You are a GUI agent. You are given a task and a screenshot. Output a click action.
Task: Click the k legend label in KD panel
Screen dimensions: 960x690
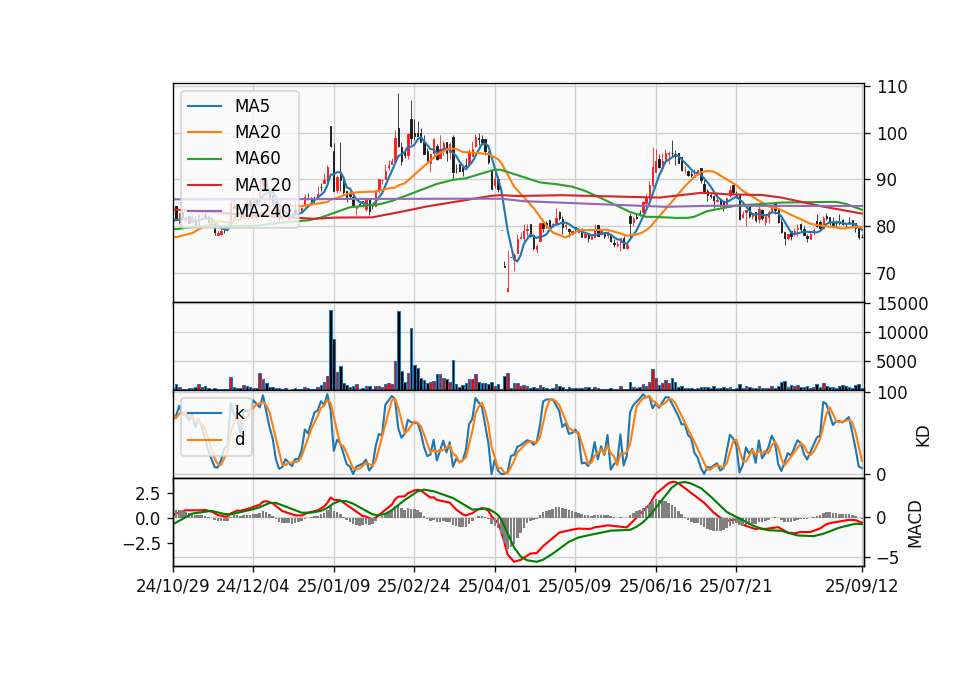pos(239,413)
